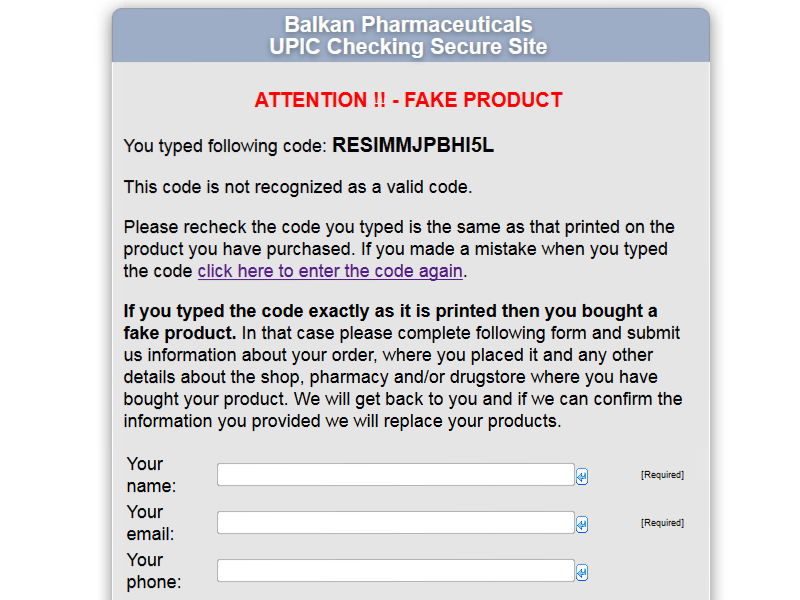Viewport: 800px width, 600px height.
Task: Focus the Your email input field
Action: tap(395, 523)
